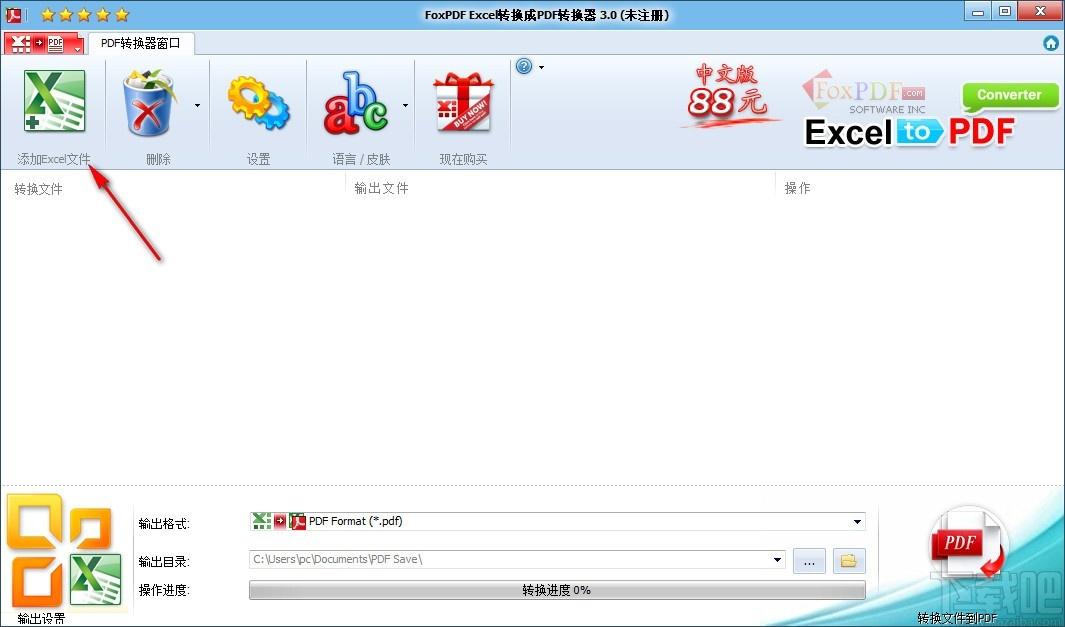Image resolution: width=1065 pixels, height=627 pixels.
Task: Click the abc Language/Skin icon
Action: [x=356, y=103]
